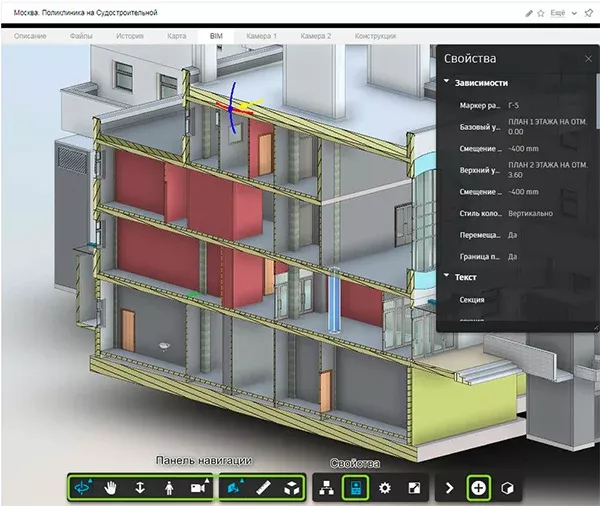Toggle the Properties panel button

354,488
